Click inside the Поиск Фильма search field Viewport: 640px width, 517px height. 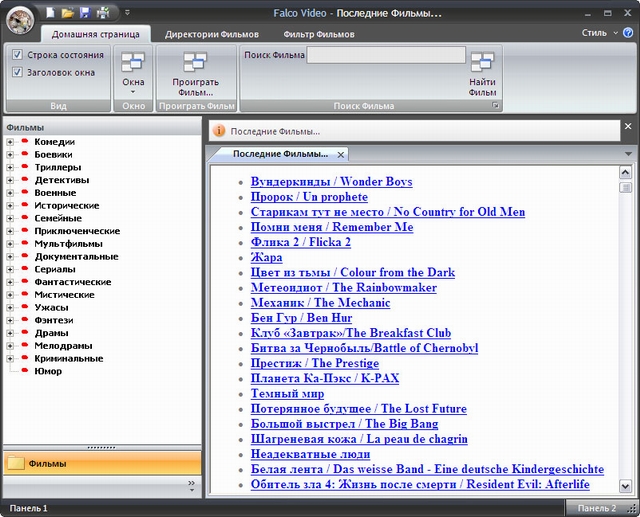pos(385,55)
